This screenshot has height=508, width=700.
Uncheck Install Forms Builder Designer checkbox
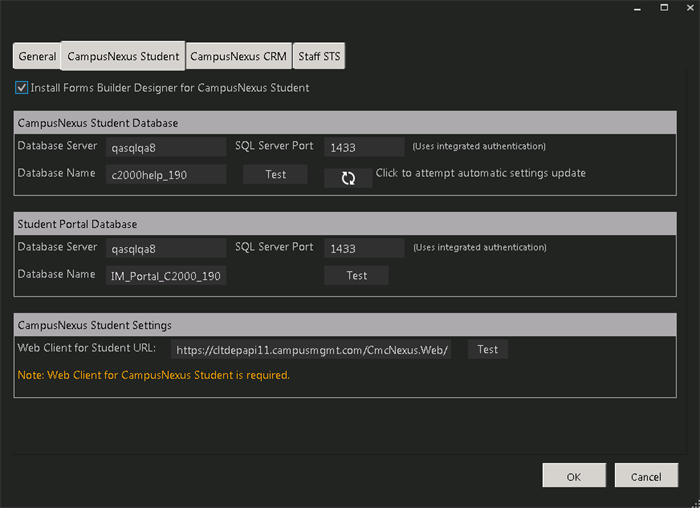tap(21, 87)
